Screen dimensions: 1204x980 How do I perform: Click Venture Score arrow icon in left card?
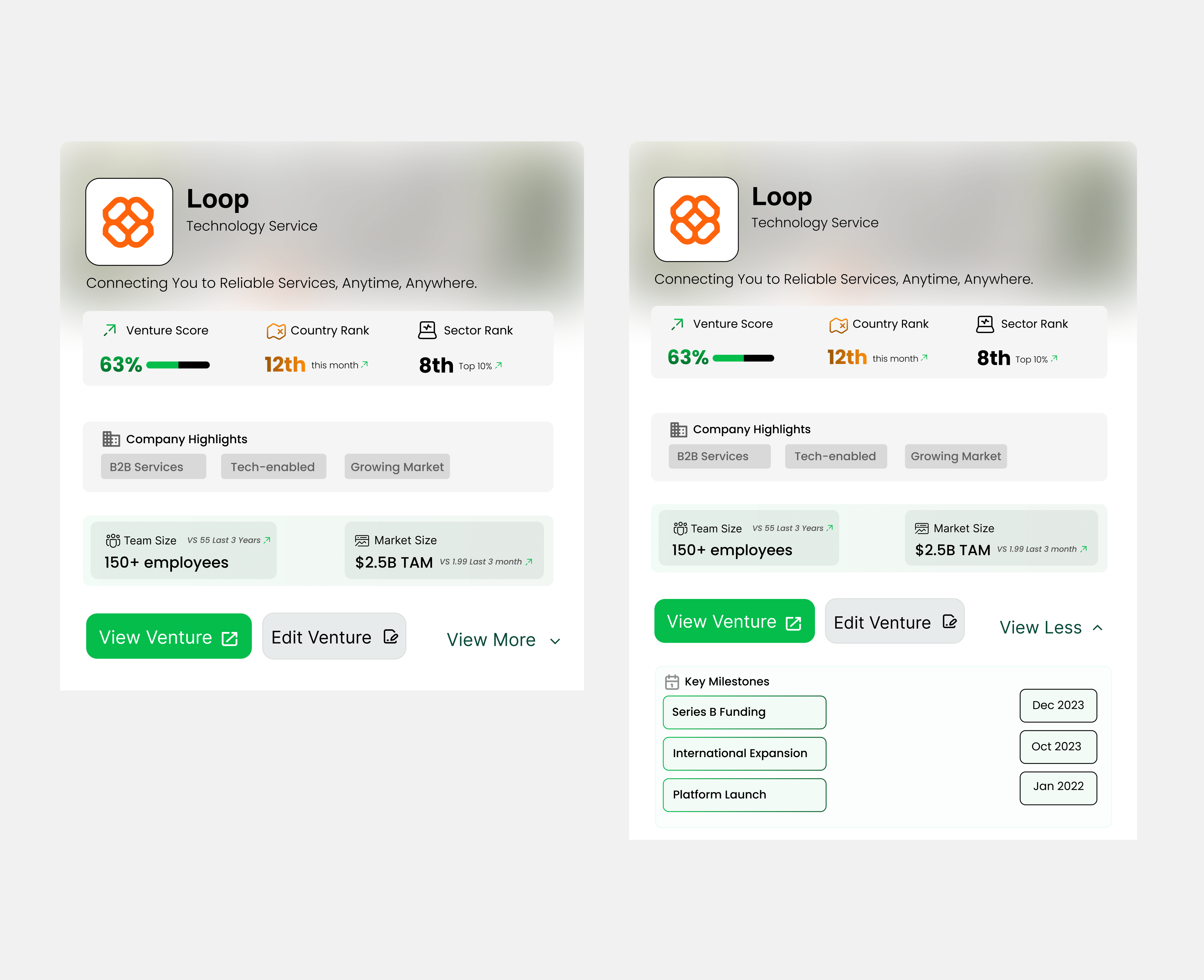pyautogui.click(x=110, y=330)
